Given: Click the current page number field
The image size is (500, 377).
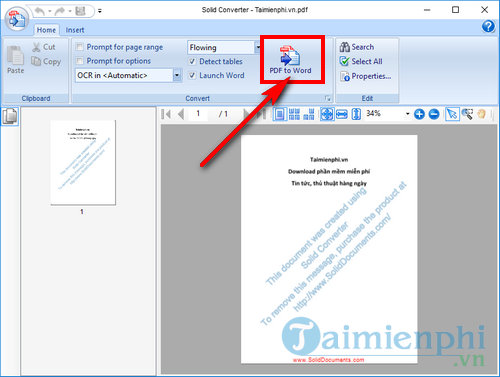Looking at the screenshot, I should tap(199, 114).
